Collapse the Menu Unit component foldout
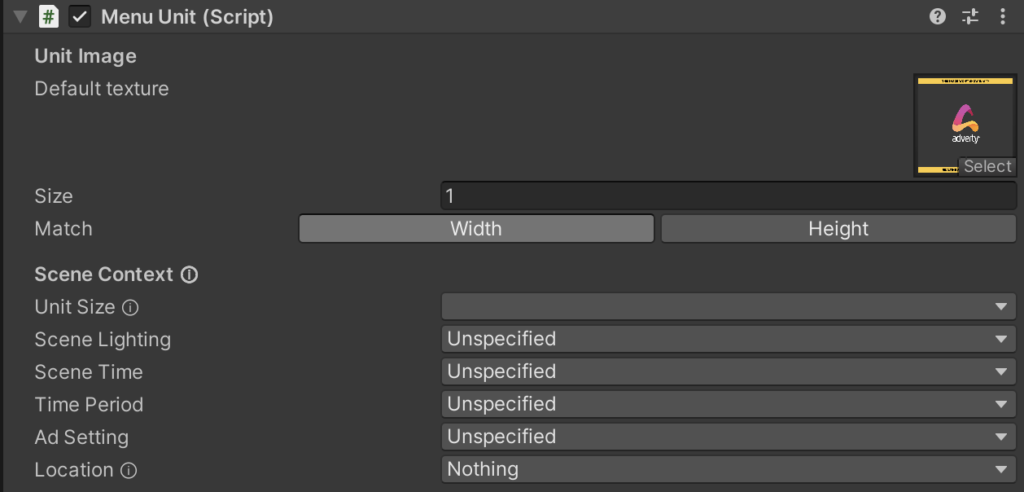The width and height of the screenshot is (1024, 492). pos(20,17)
